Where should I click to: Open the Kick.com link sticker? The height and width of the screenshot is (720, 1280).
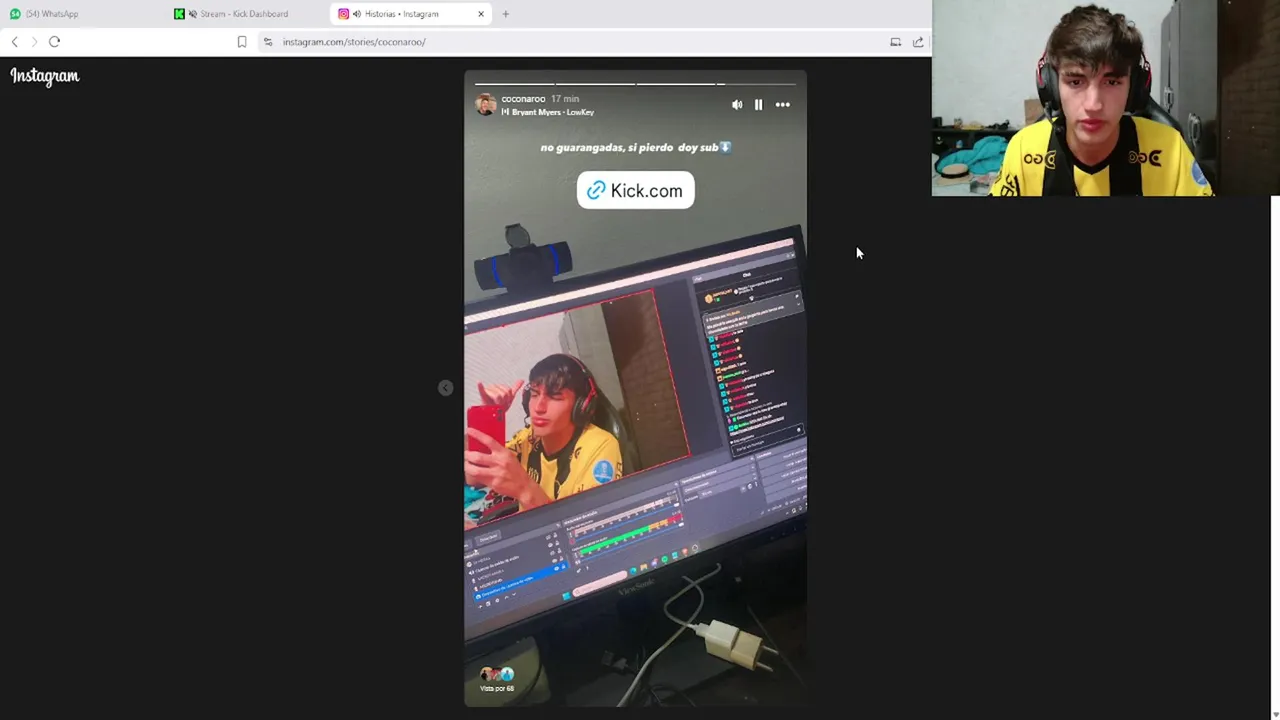[636, 191]
